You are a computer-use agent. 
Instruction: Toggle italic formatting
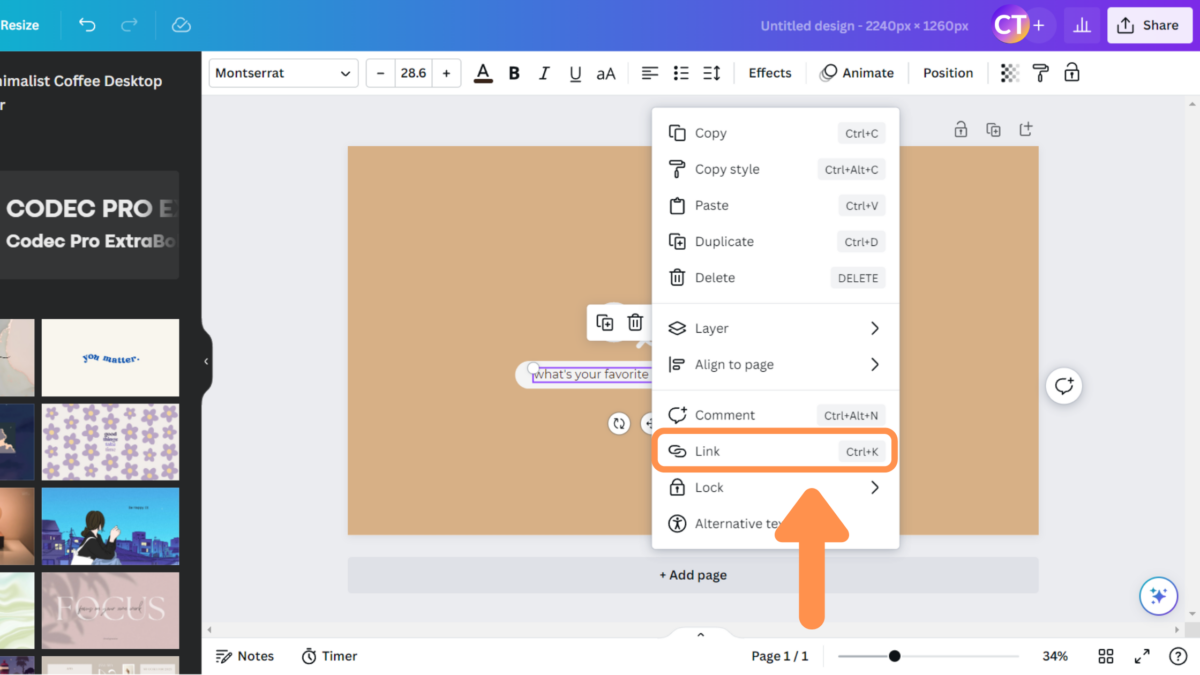tap(543, 72)
